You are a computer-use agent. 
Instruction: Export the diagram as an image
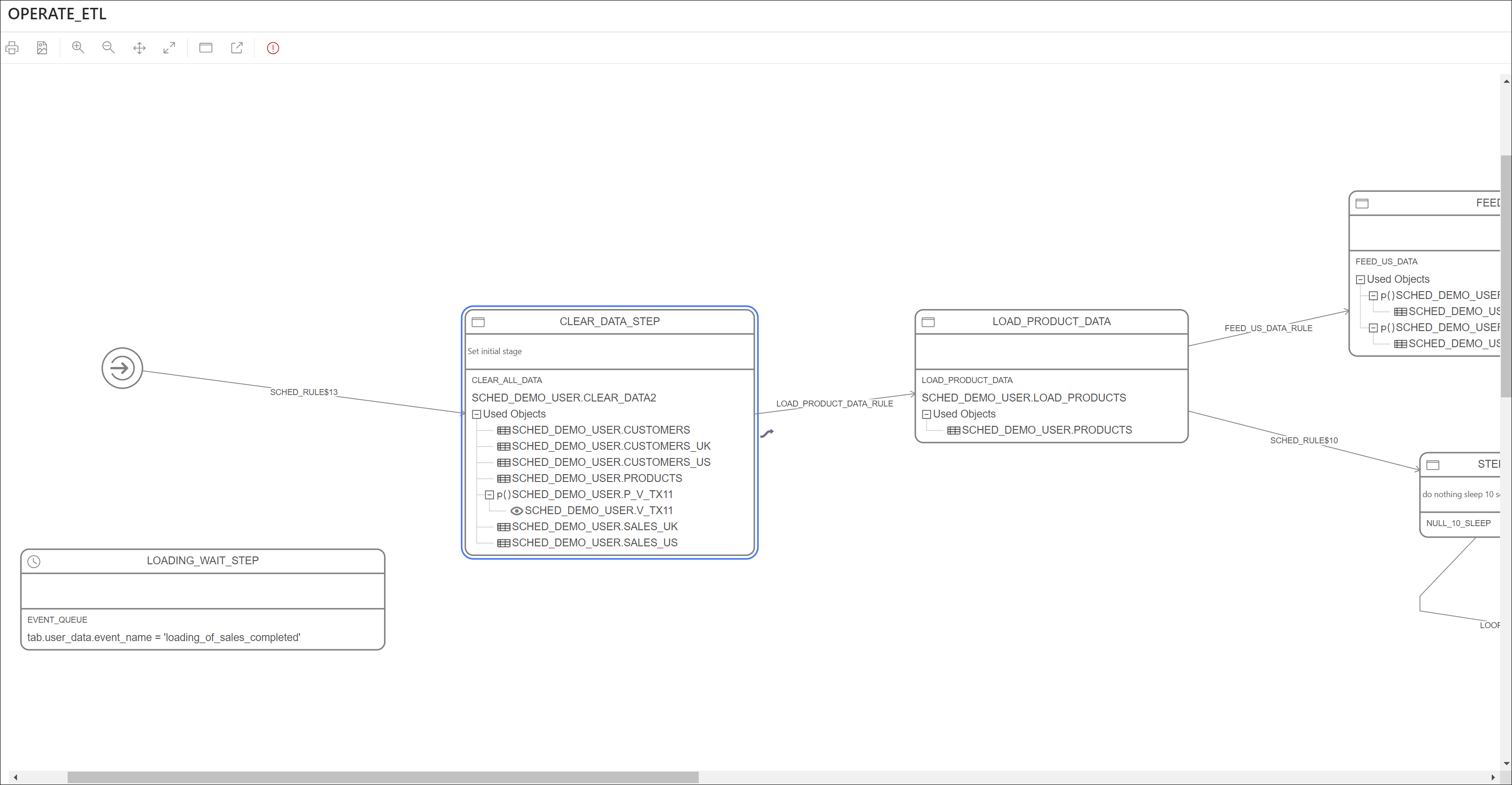[42, 47]
